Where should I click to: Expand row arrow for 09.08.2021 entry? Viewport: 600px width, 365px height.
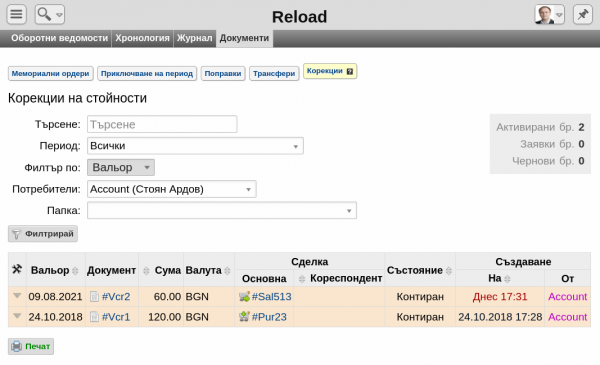click(17, 296)
